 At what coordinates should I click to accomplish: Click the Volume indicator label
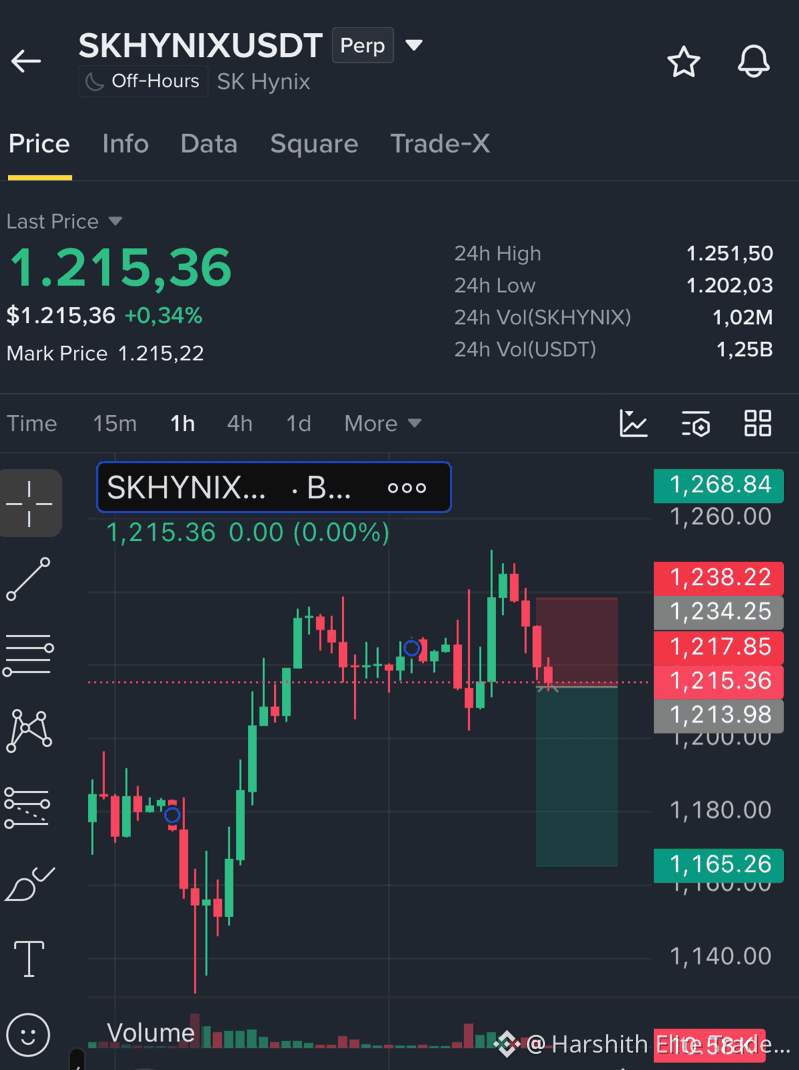click(x=151, y=1032)
